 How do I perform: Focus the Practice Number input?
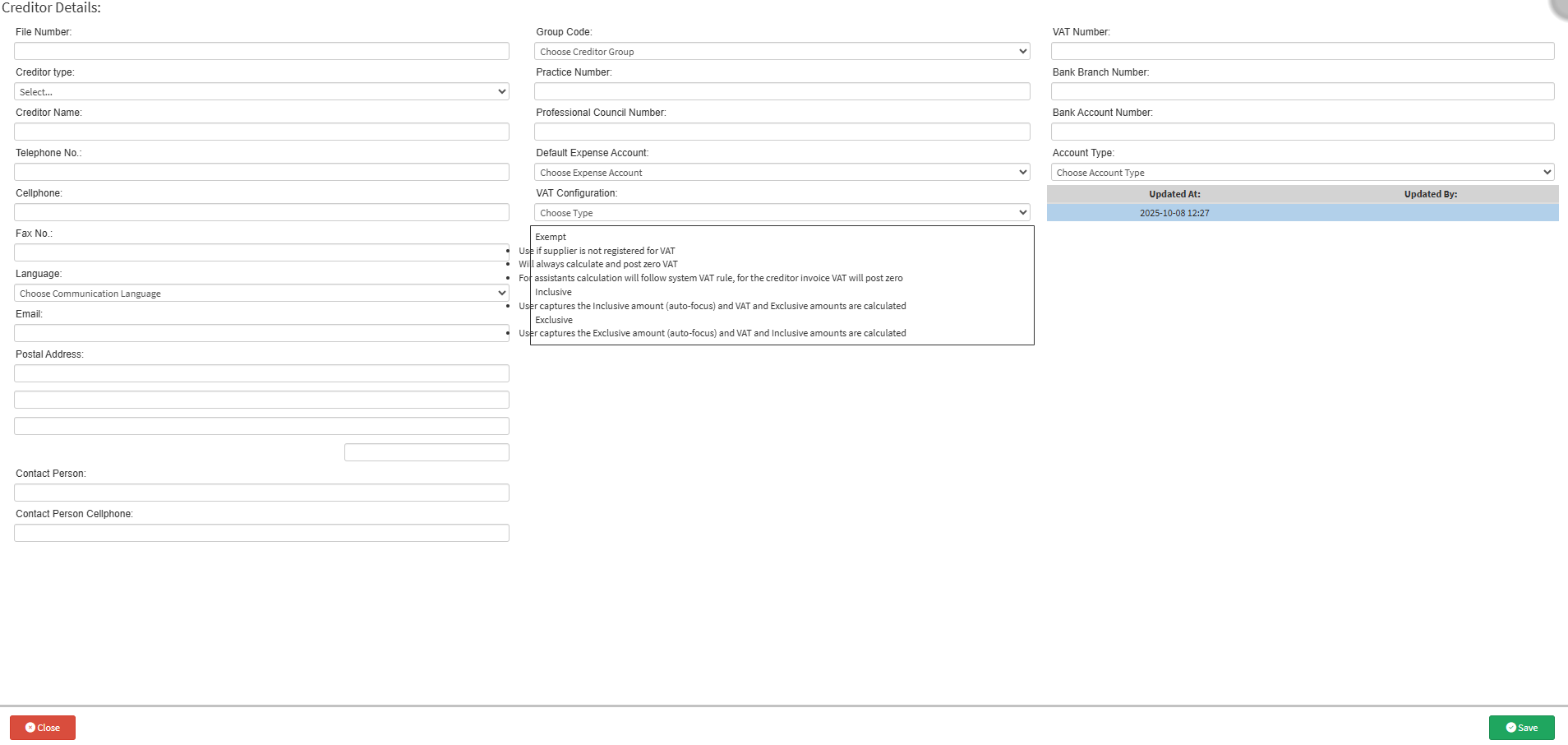pyautogui.click(x=782, y=91)
